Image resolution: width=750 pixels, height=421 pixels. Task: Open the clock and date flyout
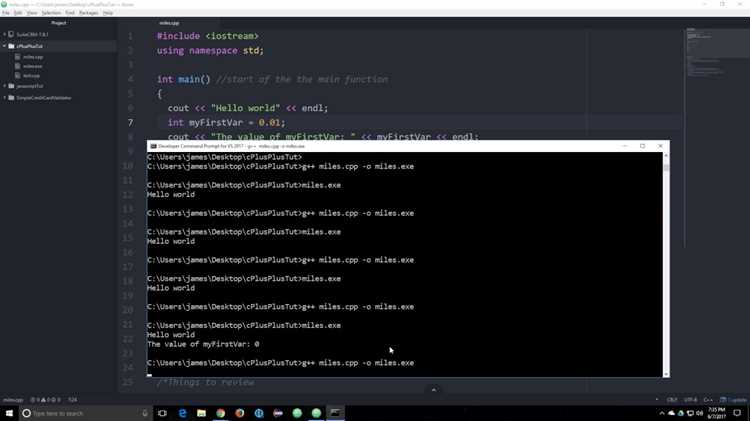point(716,413)
